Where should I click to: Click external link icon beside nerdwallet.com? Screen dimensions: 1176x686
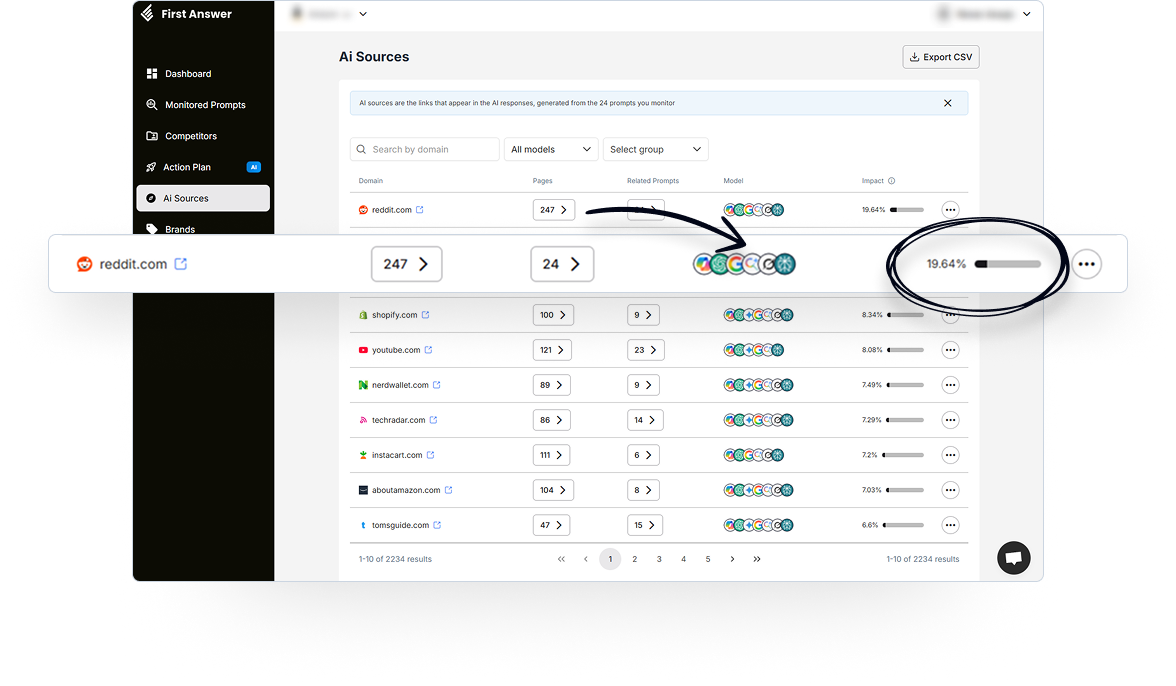(x=436, y=385)
